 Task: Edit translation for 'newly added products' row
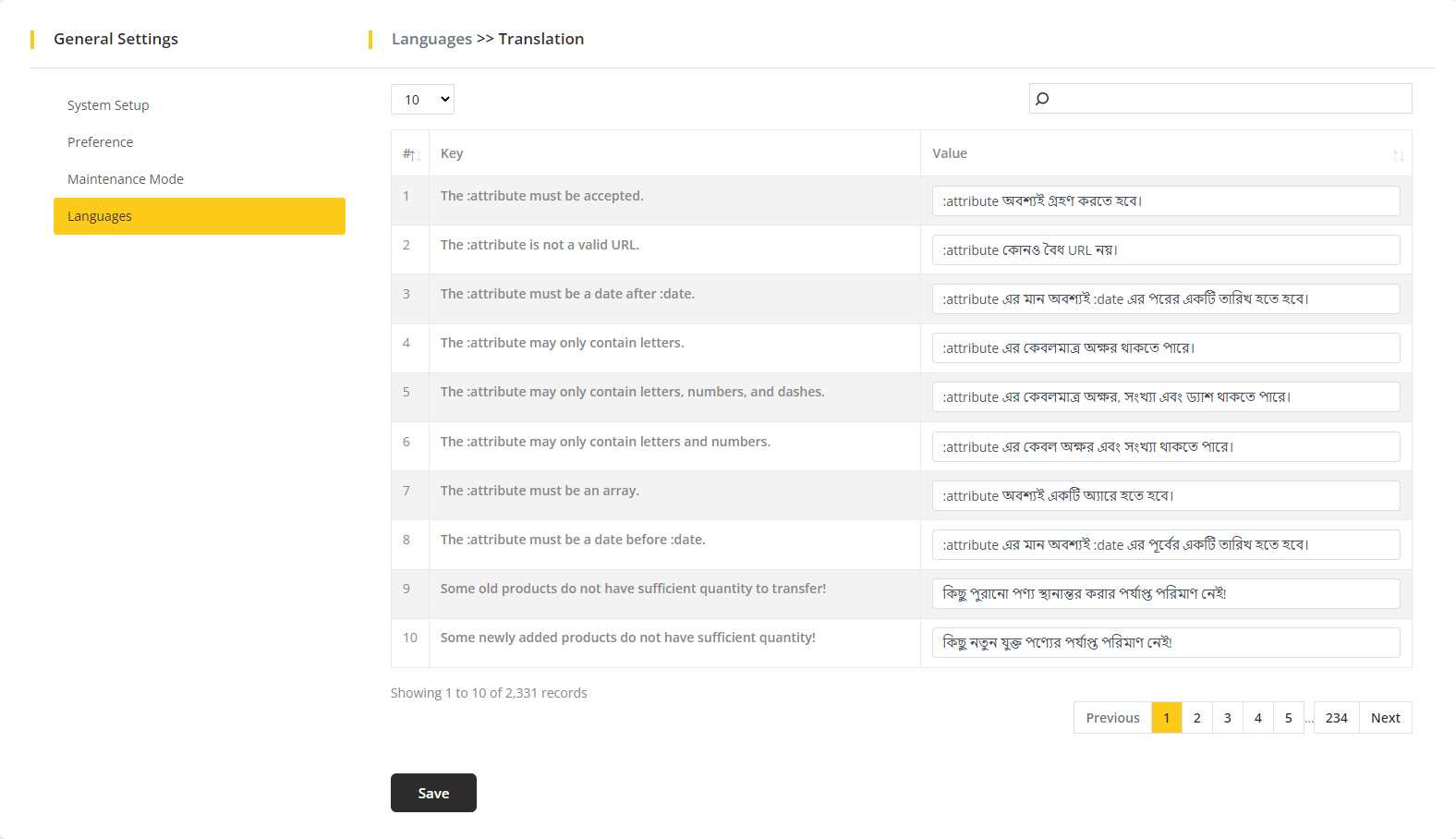click(x=1166, y=643)
